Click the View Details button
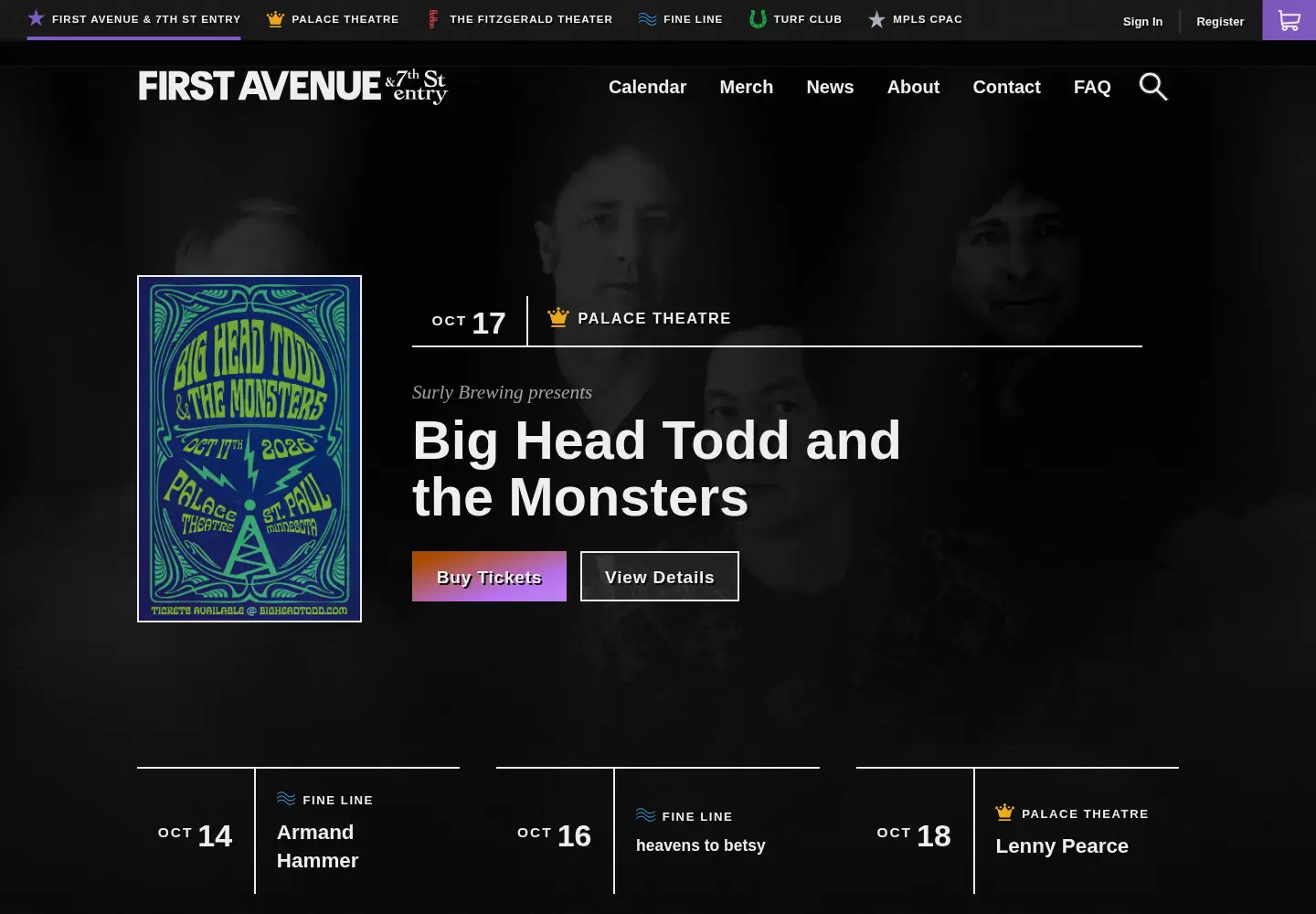 coord(659,577)
